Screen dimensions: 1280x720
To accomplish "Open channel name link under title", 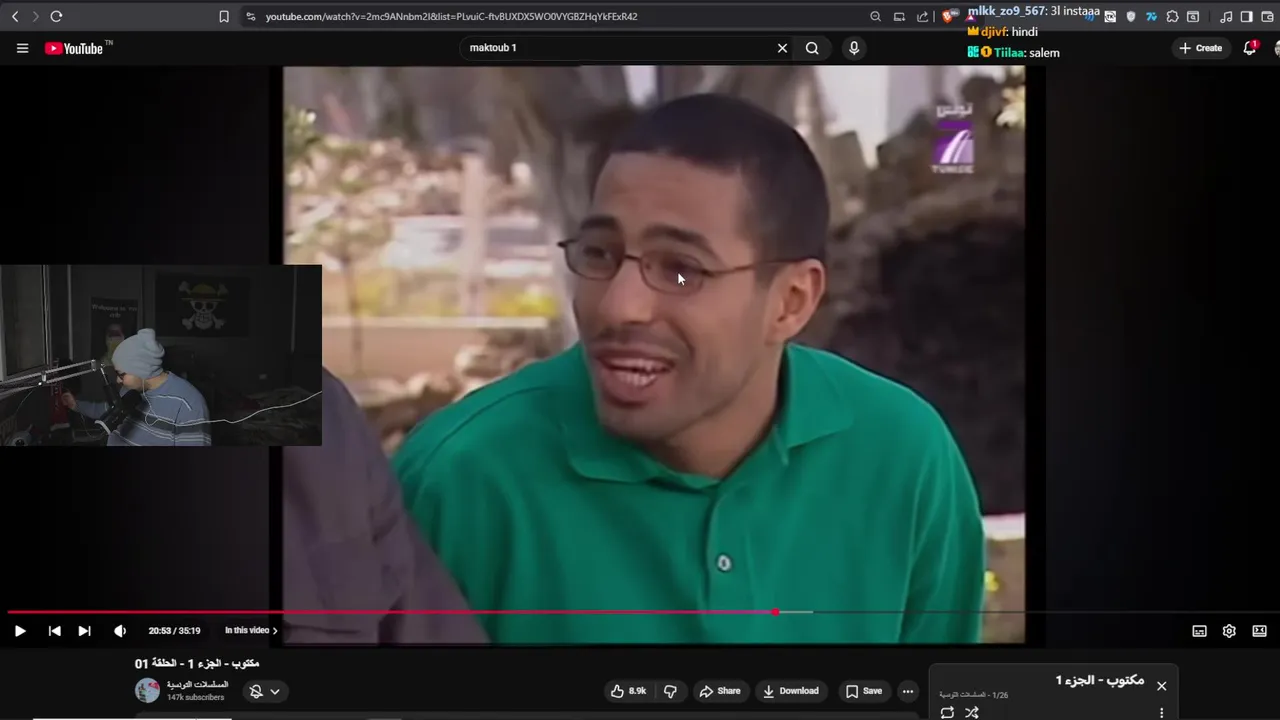I will (x=197, y=685).
